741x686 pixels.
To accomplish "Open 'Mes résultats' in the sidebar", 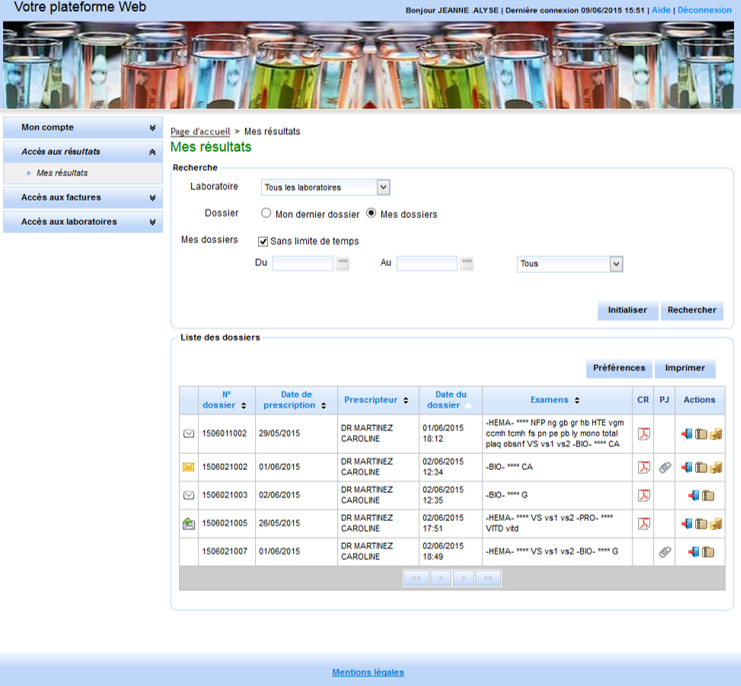I will (62, 174).
